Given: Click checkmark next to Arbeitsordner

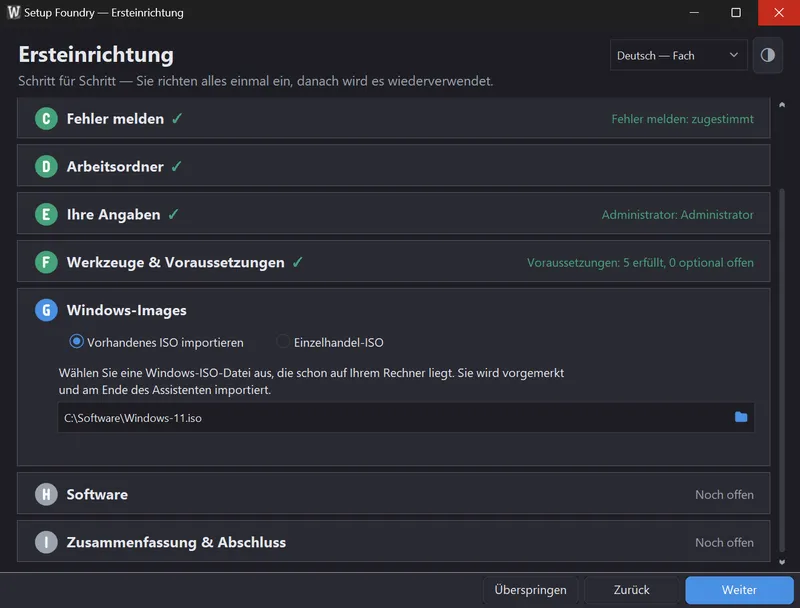Looking at the screenshot, I should coord(177,166).
